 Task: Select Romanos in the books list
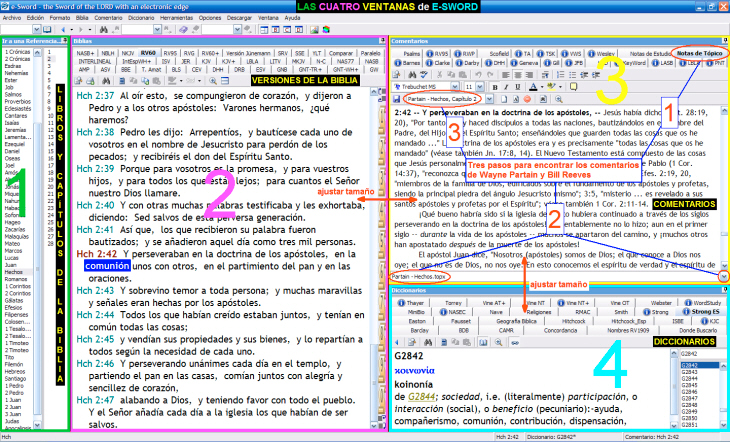click(x=16, y=279)
